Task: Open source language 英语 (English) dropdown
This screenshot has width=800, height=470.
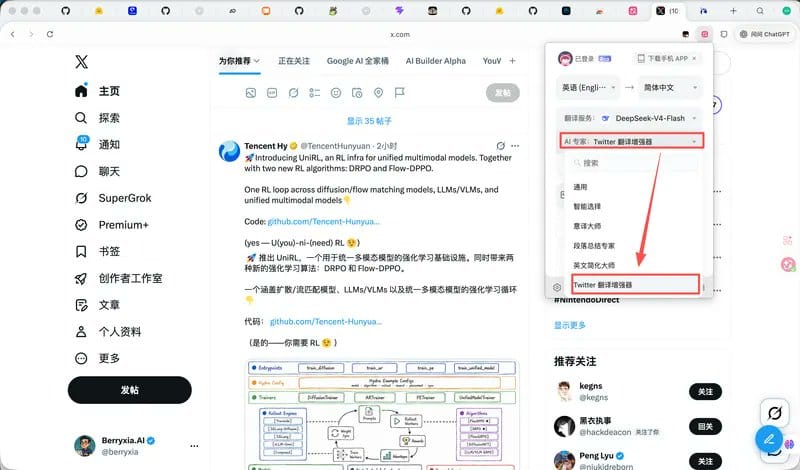Action: tap(588, 88)
